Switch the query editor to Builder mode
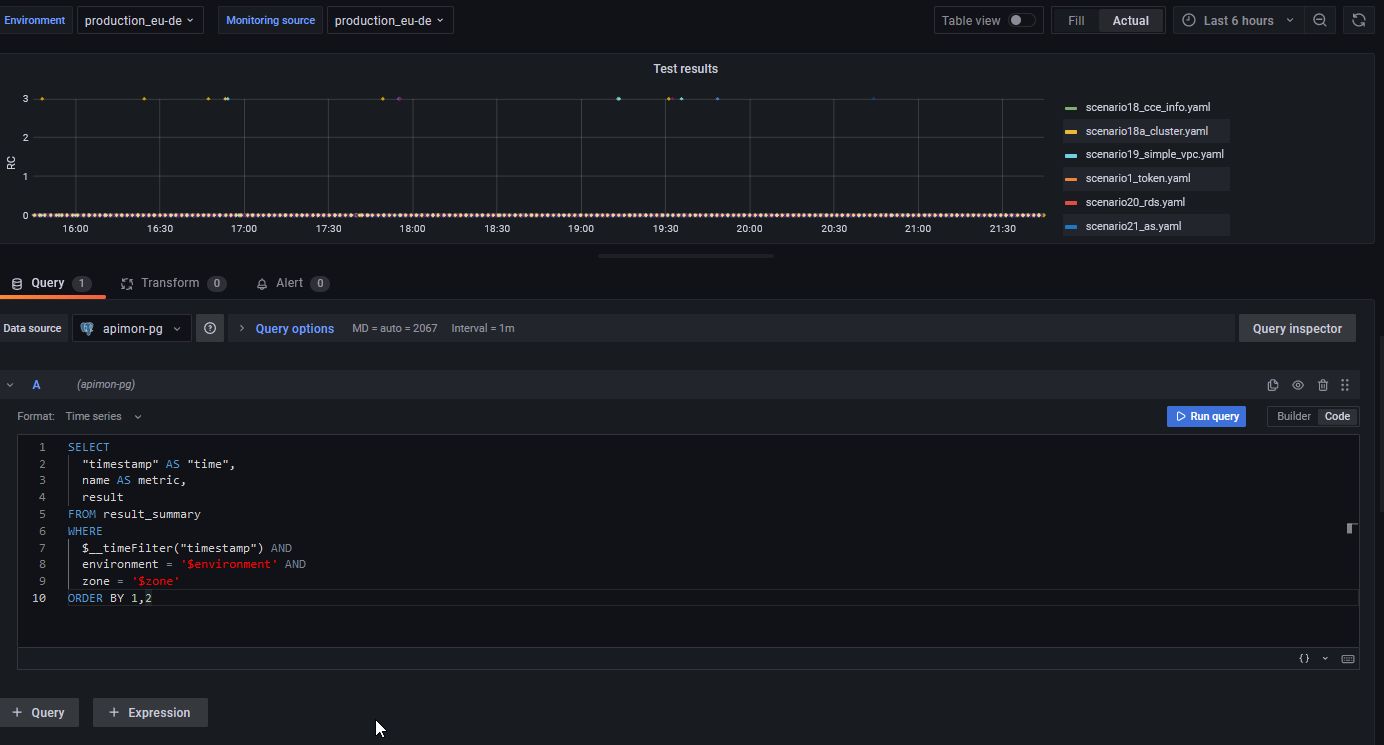The image size is (1384, 745). [x=1294, y=416]
